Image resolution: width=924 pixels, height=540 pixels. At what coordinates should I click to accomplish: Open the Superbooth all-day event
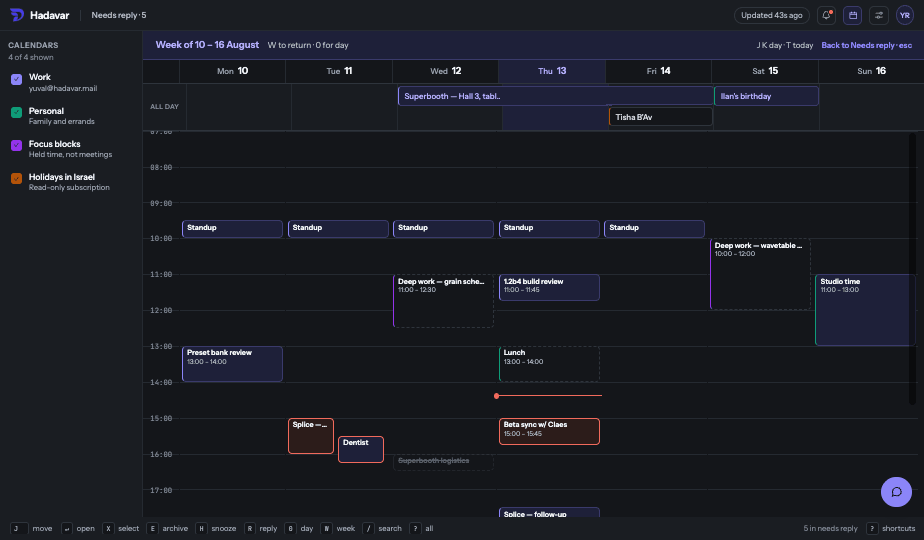556,96
